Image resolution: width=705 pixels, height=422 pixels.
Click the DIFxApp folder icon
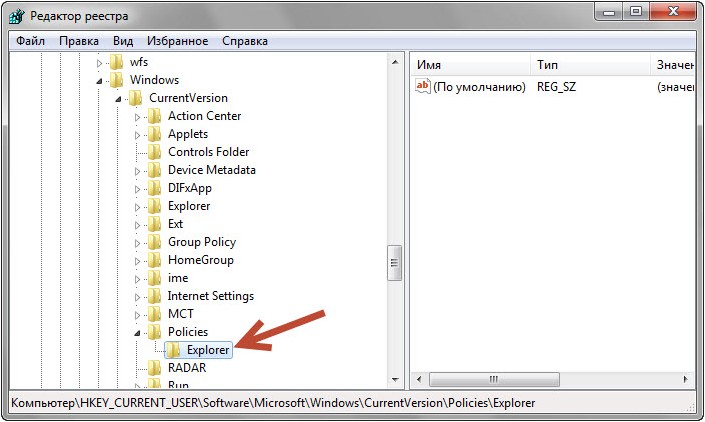[x=155, y=188]
